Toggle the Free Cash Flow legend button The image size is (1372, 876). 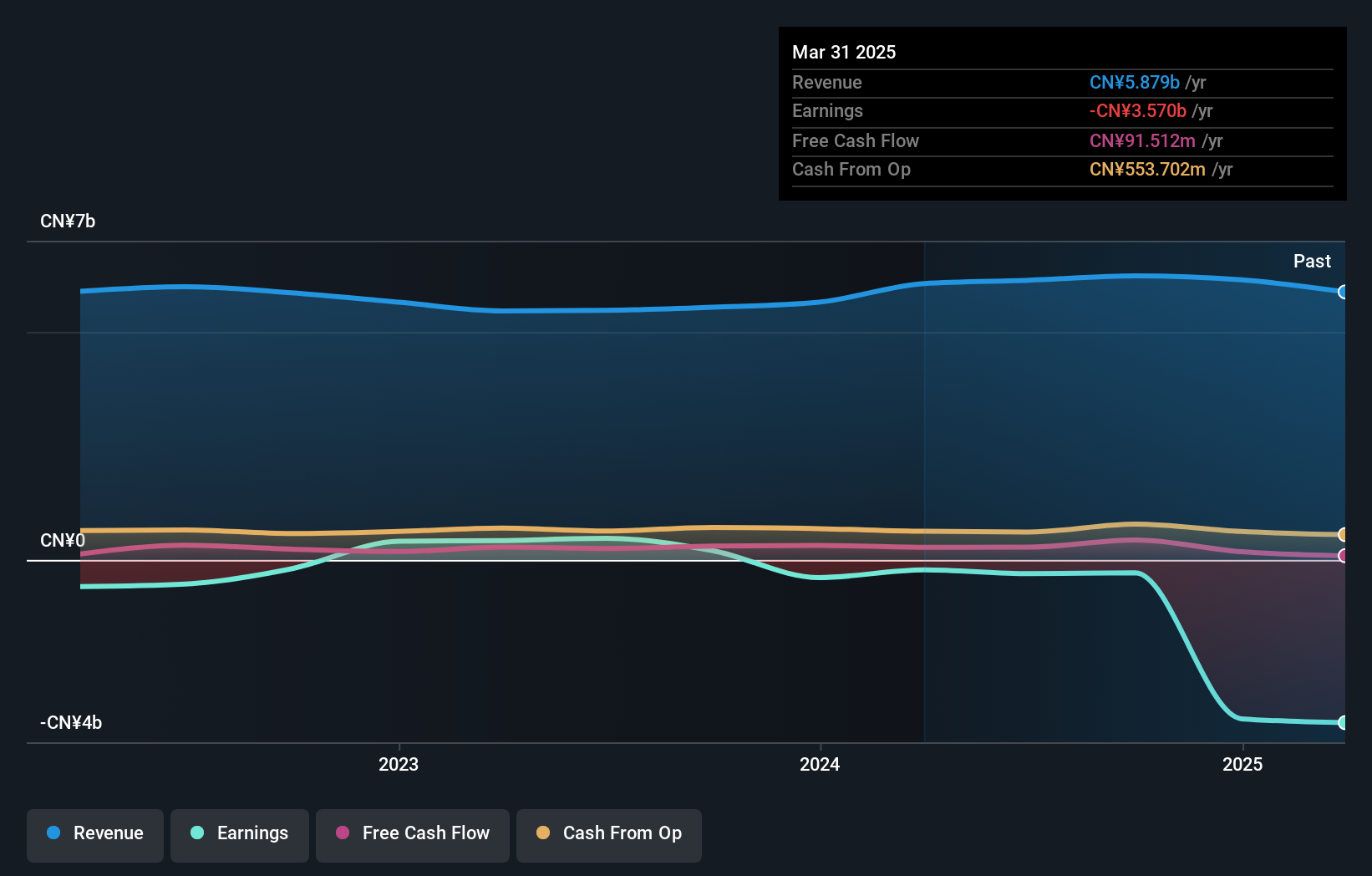[x=413, y=835]
